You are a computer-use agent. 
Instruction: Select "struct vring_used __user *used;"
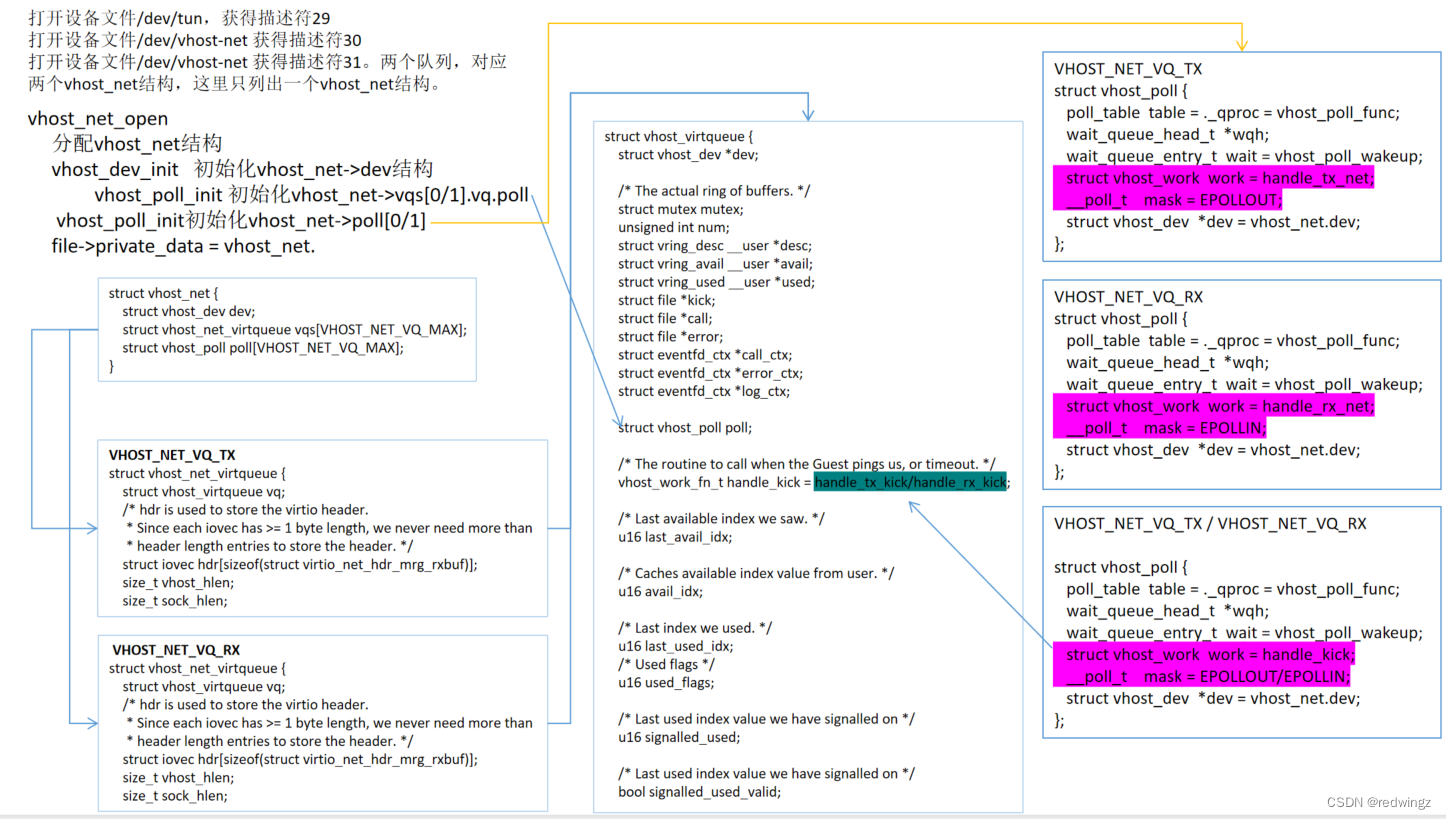pos(716,282)
